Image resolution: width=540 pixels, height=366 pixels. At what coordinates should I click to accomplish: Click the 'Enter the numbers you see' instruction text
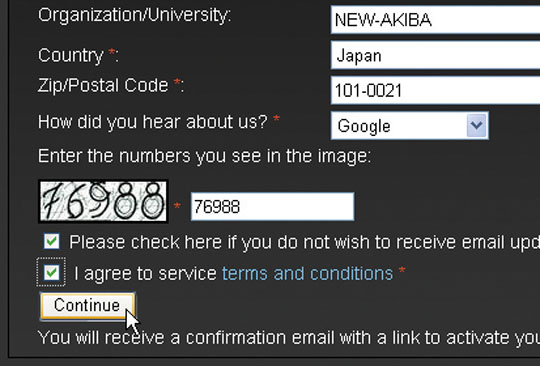click(205, 156)
